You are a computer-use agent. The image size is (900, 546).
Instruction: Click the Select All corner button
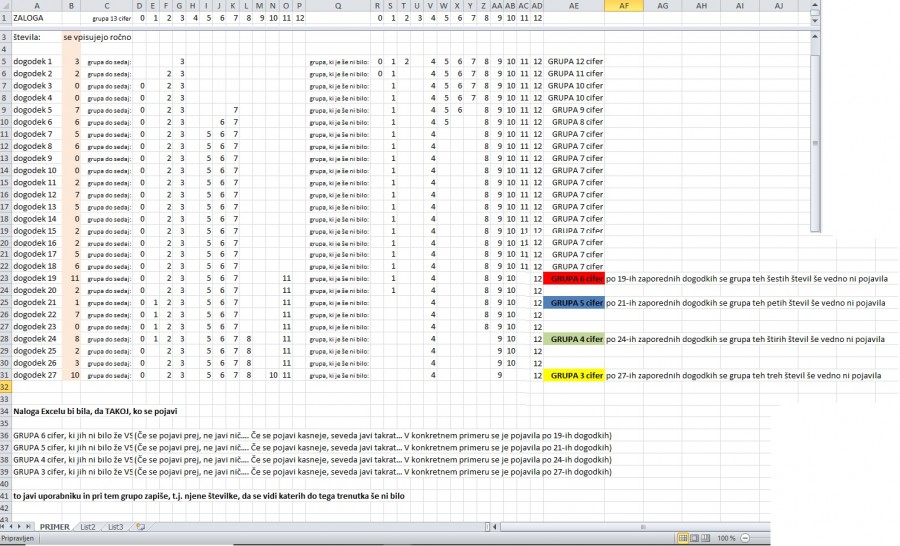[x=5, y=6]
